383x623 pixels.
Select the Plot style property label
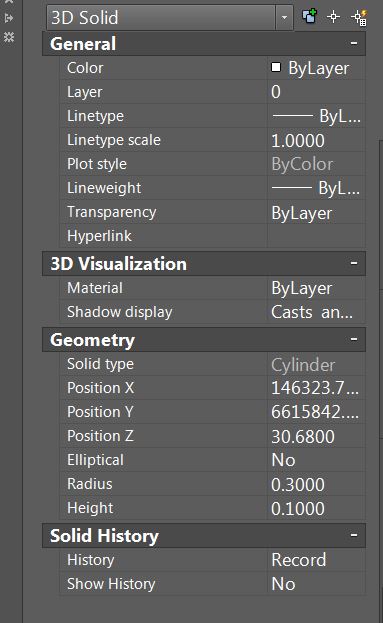pyautogui.click(x=97, y=164)
